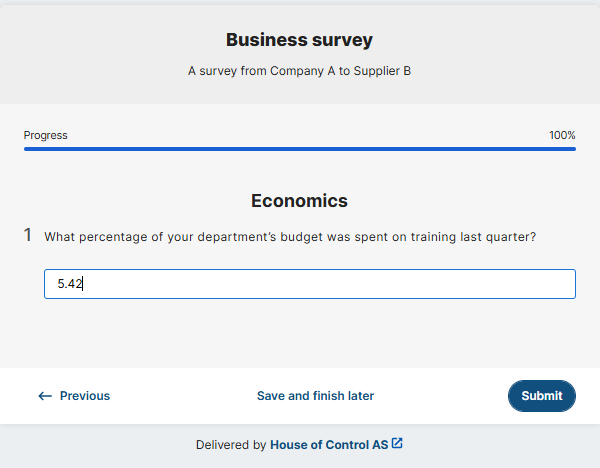Select the question number 1
Screen dimensions: 600x468
pyautogui.click(x=28, y=235)
